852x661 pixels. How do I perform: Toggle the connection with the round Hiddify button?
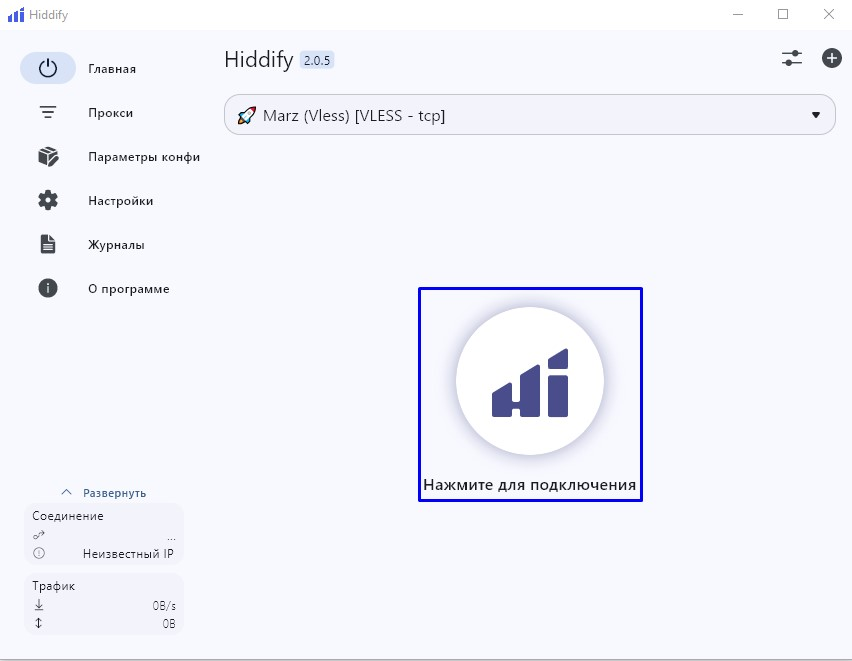pyautogui.click(x=529, y=381)
